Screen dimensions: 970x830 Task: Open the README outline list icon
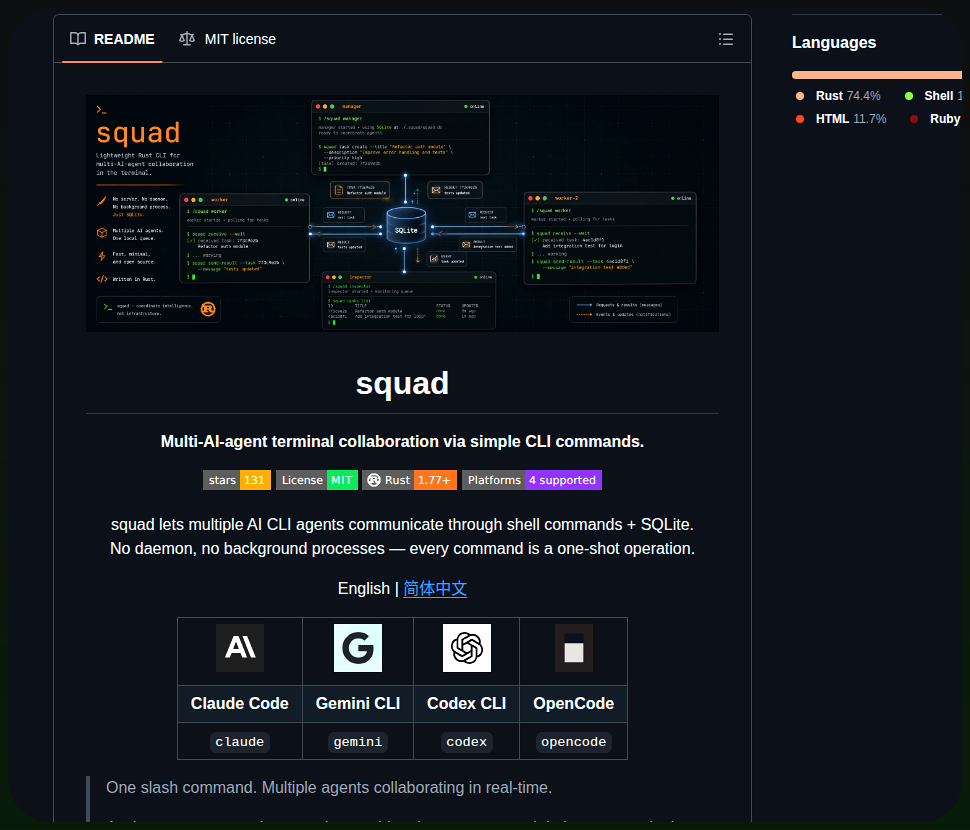coord(726,39)
